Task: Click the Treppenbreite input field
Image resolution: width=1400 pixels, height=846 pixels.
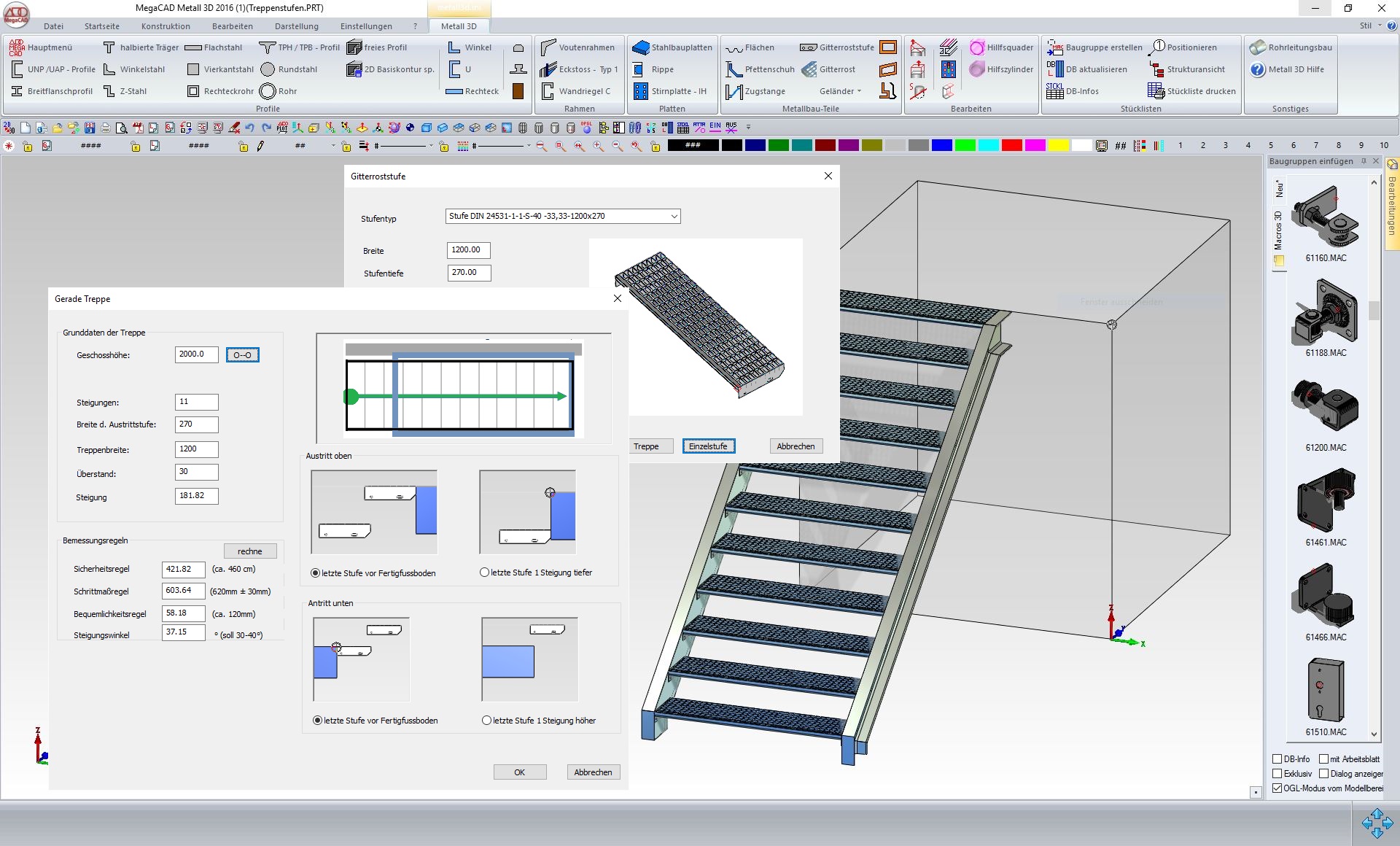Action: click(197, 449)
